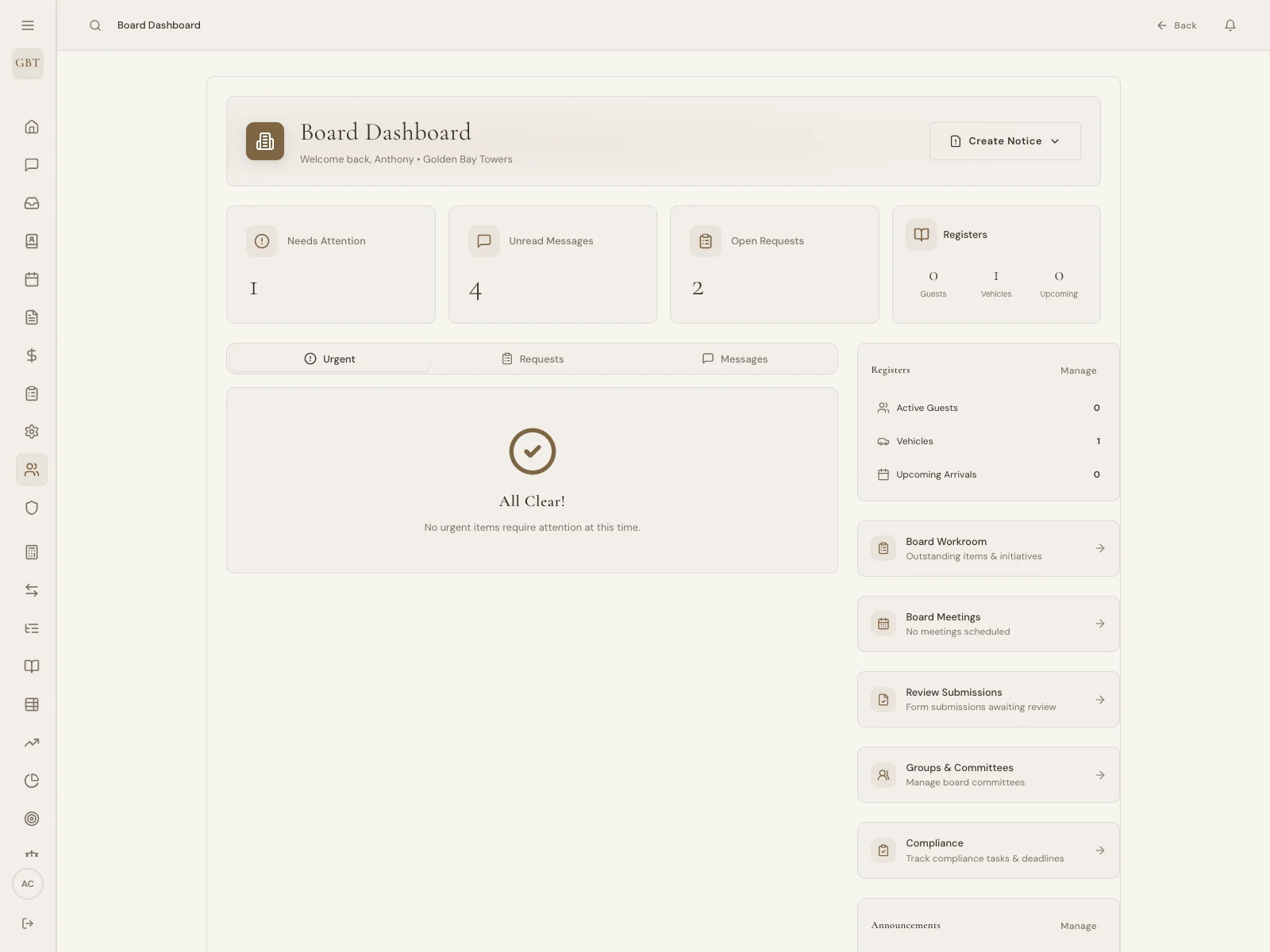Viewport: 1270px width, 952px height.
Task: Click the notification bell icon
Action: (x=1230, y=25)
